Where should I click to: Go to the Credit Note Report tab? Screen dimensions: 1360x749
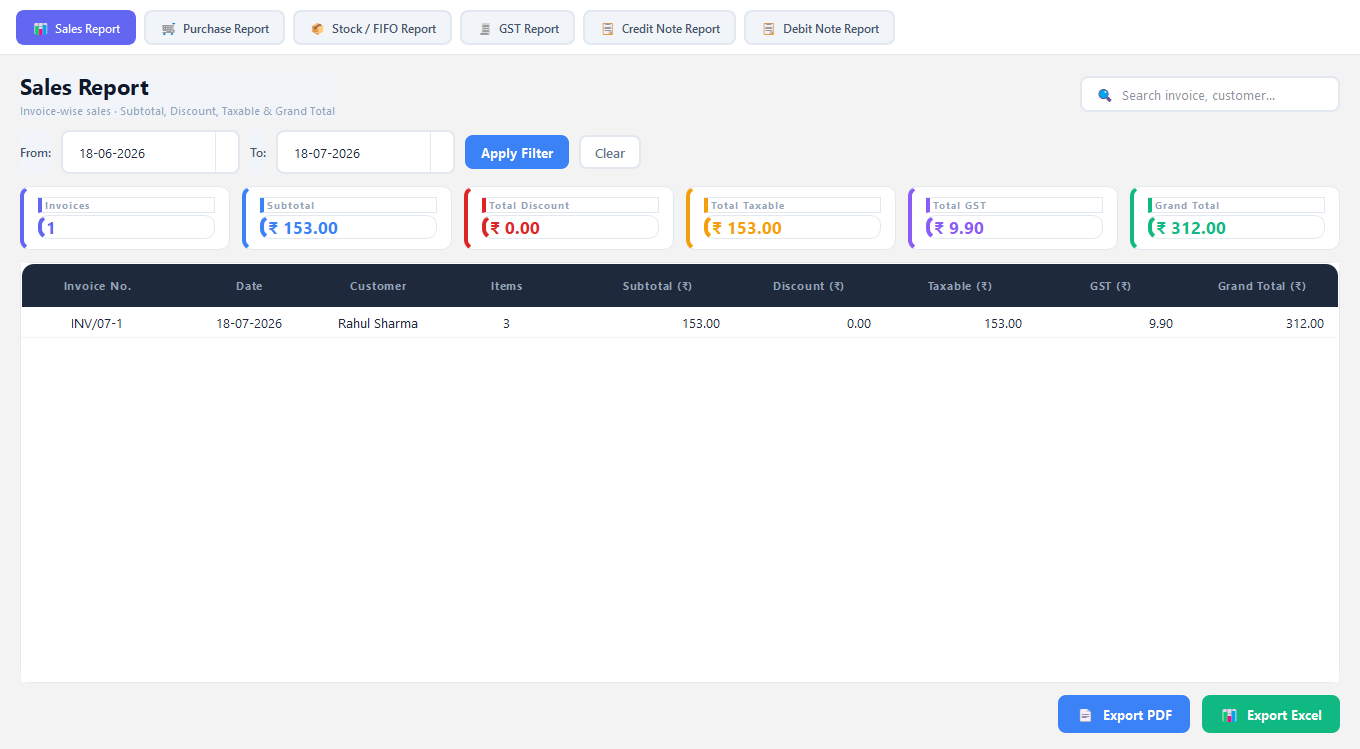(659, 28)
